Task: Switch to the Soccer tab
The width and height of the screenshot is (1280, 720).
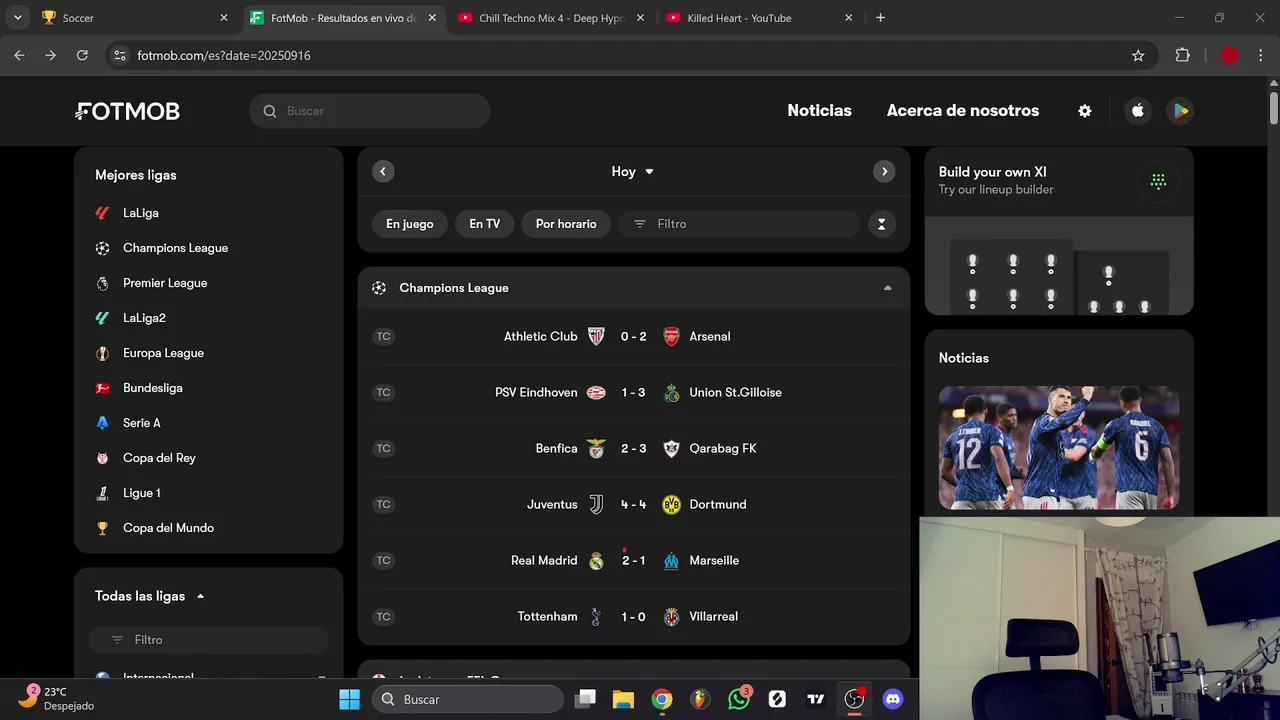Action: coord(135,18)
